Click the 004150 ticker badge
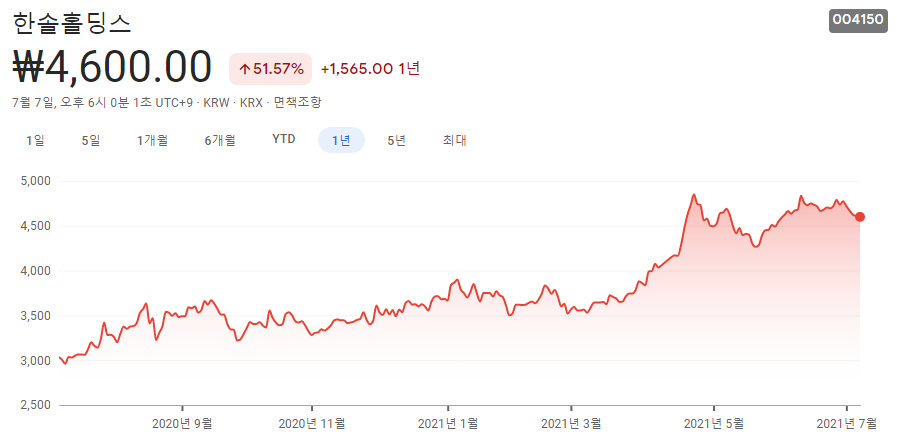The width and height of the screenshot is (897, 444). tap(858, 20)
